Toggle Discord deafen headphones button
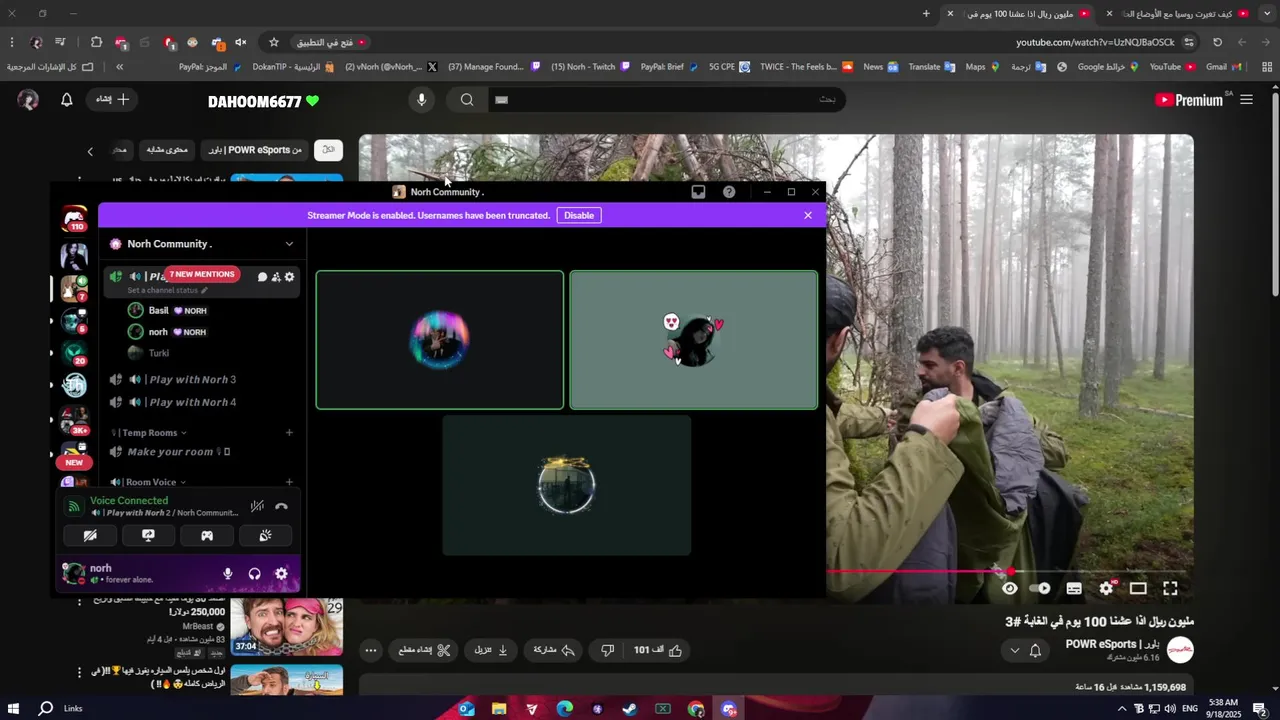This screenshot has height=720, width=1280. coord(254,574)
